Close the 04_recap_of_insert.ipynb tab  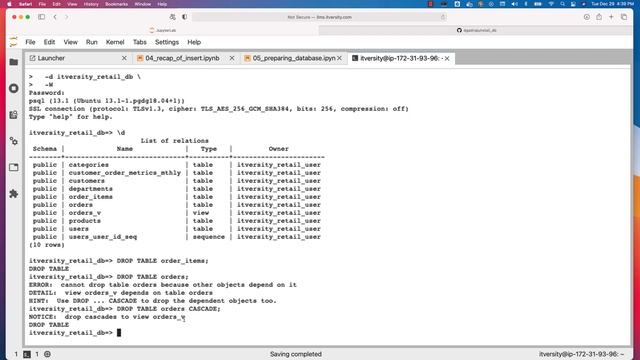(232, 58)
